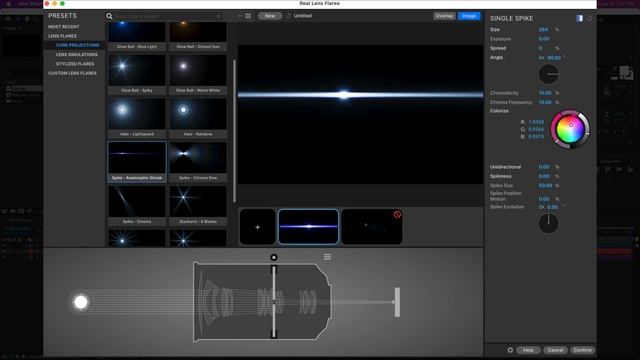Clear the preset search with the X icon
The image size is (640, 360).
click(x=218, y=16)
